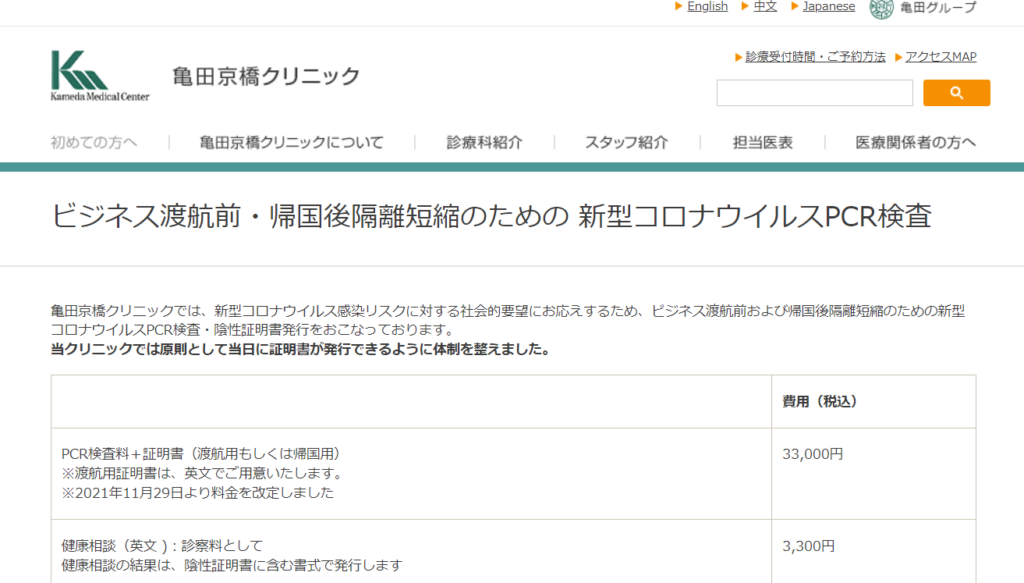Click the PCR検査料＋証明書 row text
The width and height of the screenshot is (1024, 583).
201,454
